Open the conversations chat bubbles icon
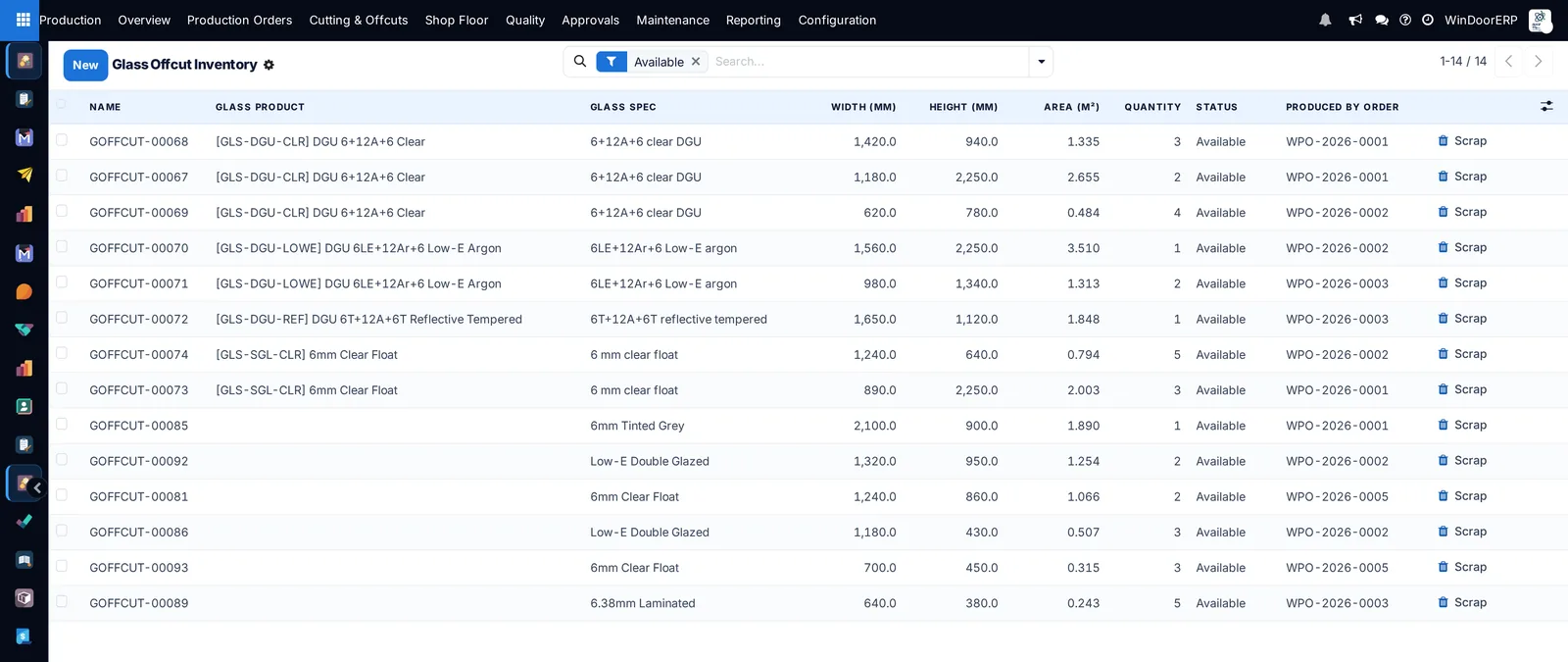 tap(1382, 20)
